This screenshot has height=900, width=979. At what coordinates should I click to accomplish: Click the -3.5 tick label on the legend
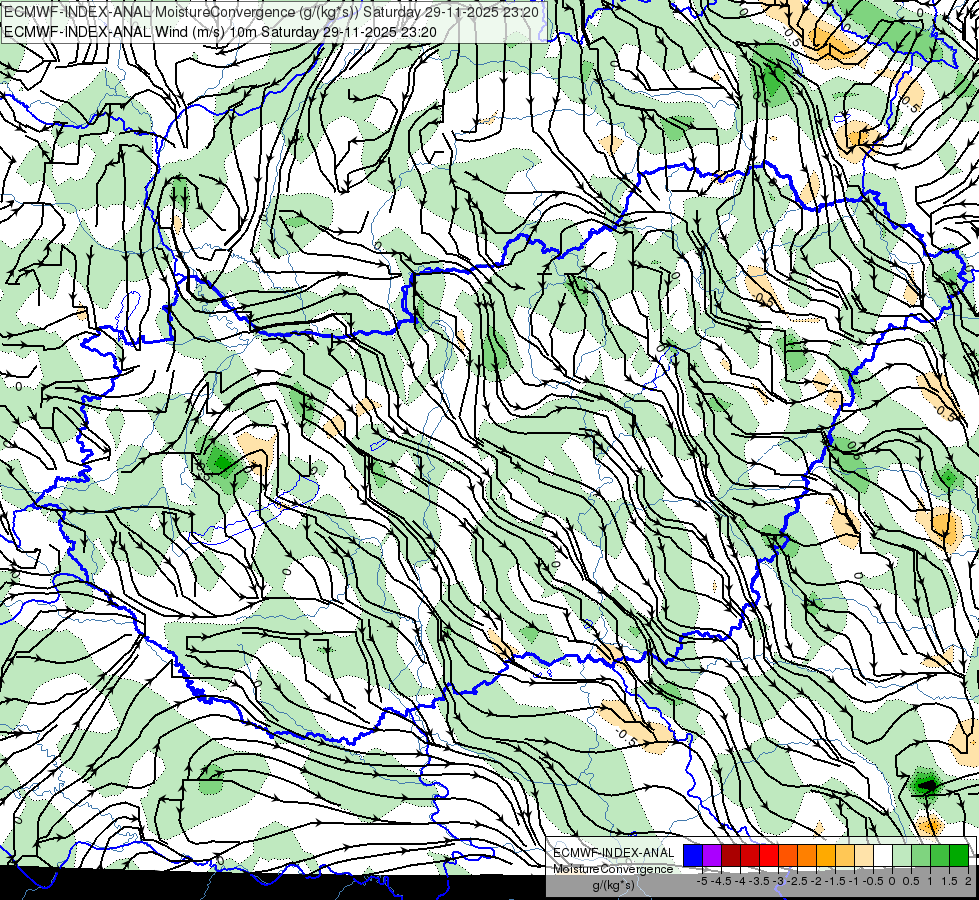tap(759, 881)
